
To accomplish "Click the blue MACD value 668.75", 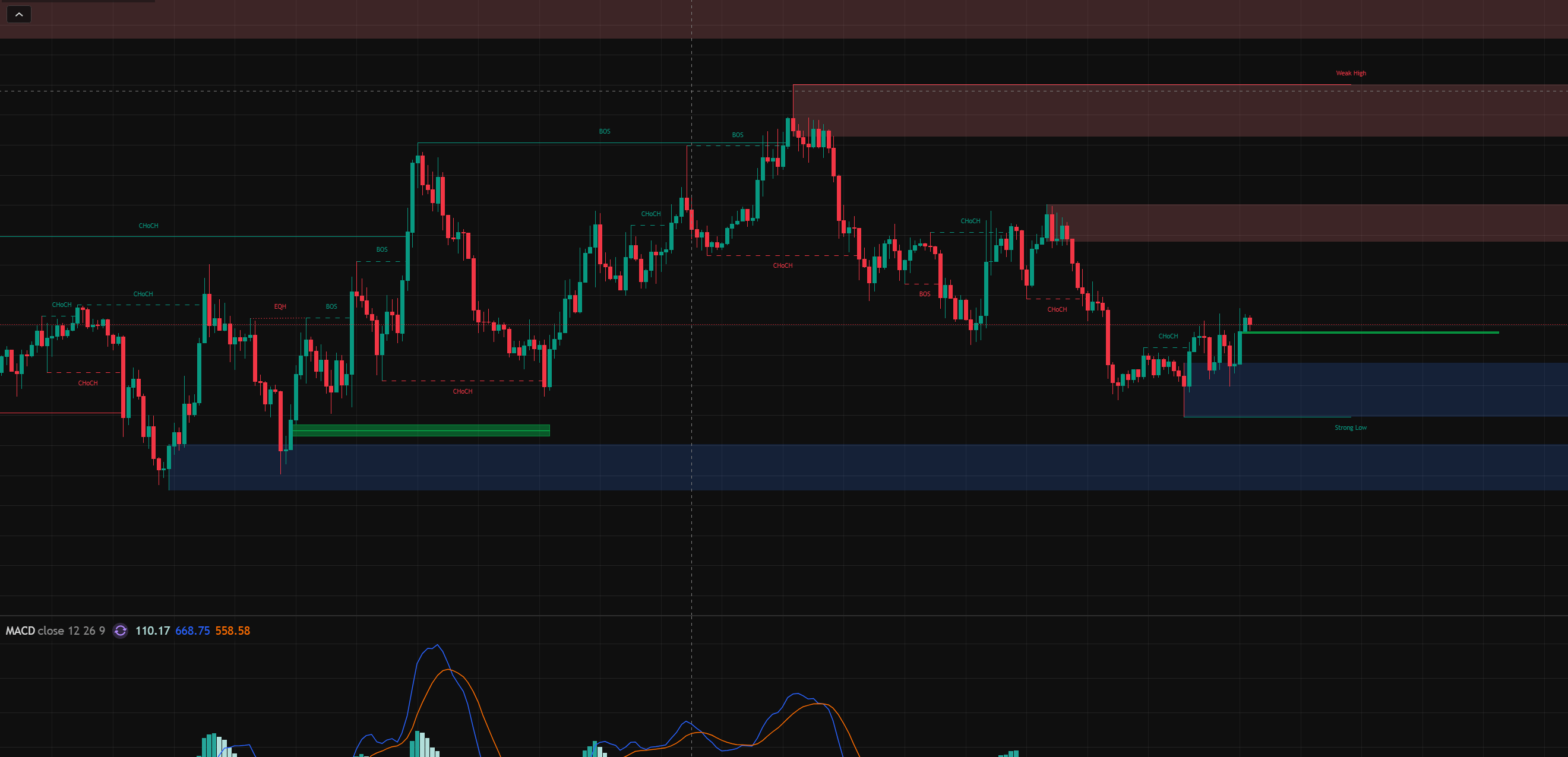I will click(x=192, y=631).
